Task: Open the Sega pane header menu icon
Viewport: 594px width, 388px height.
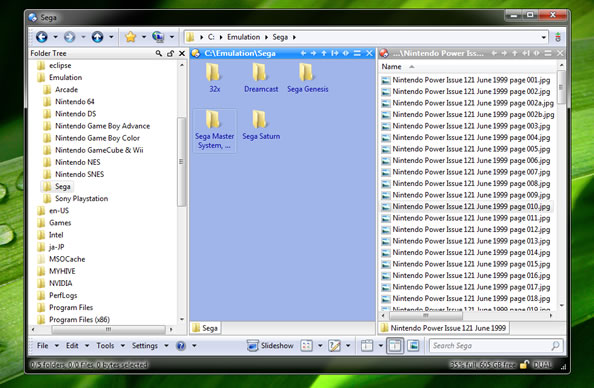Action: point(357,53)
